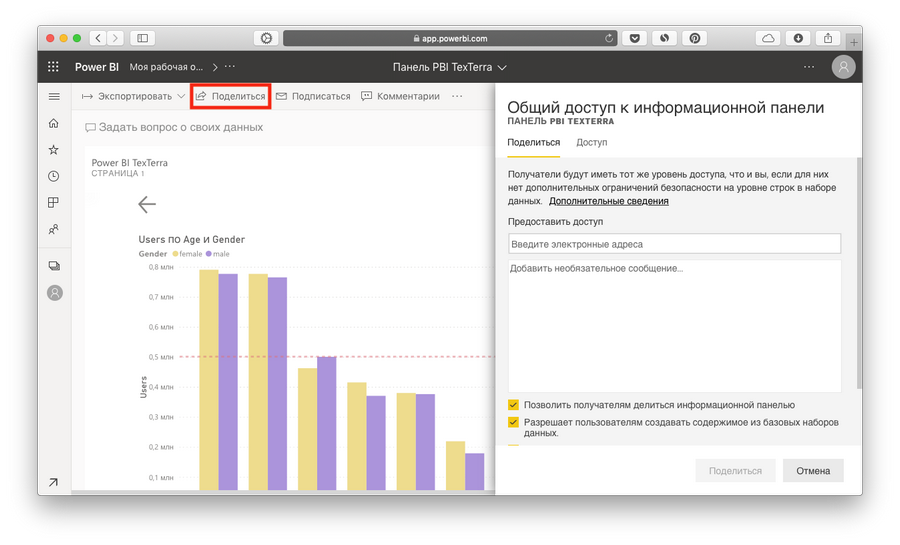Click Задать вопрос о своих данных box

[174, 127]
